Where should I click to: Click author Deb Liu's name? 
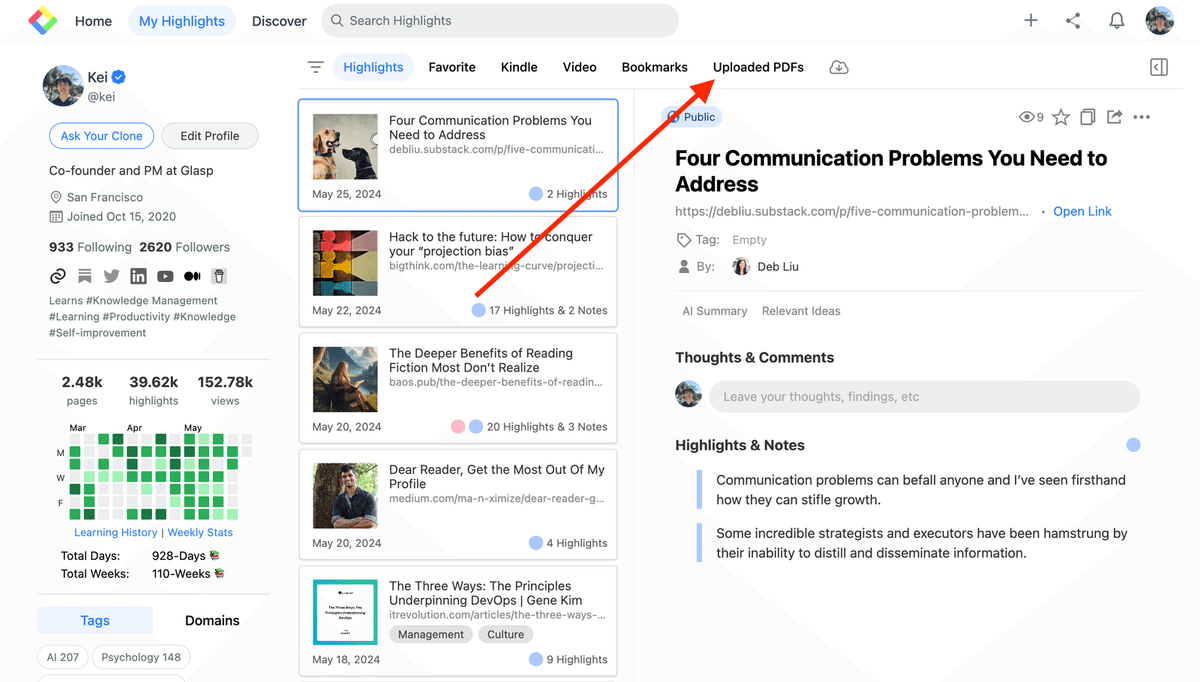click(778, 267)
